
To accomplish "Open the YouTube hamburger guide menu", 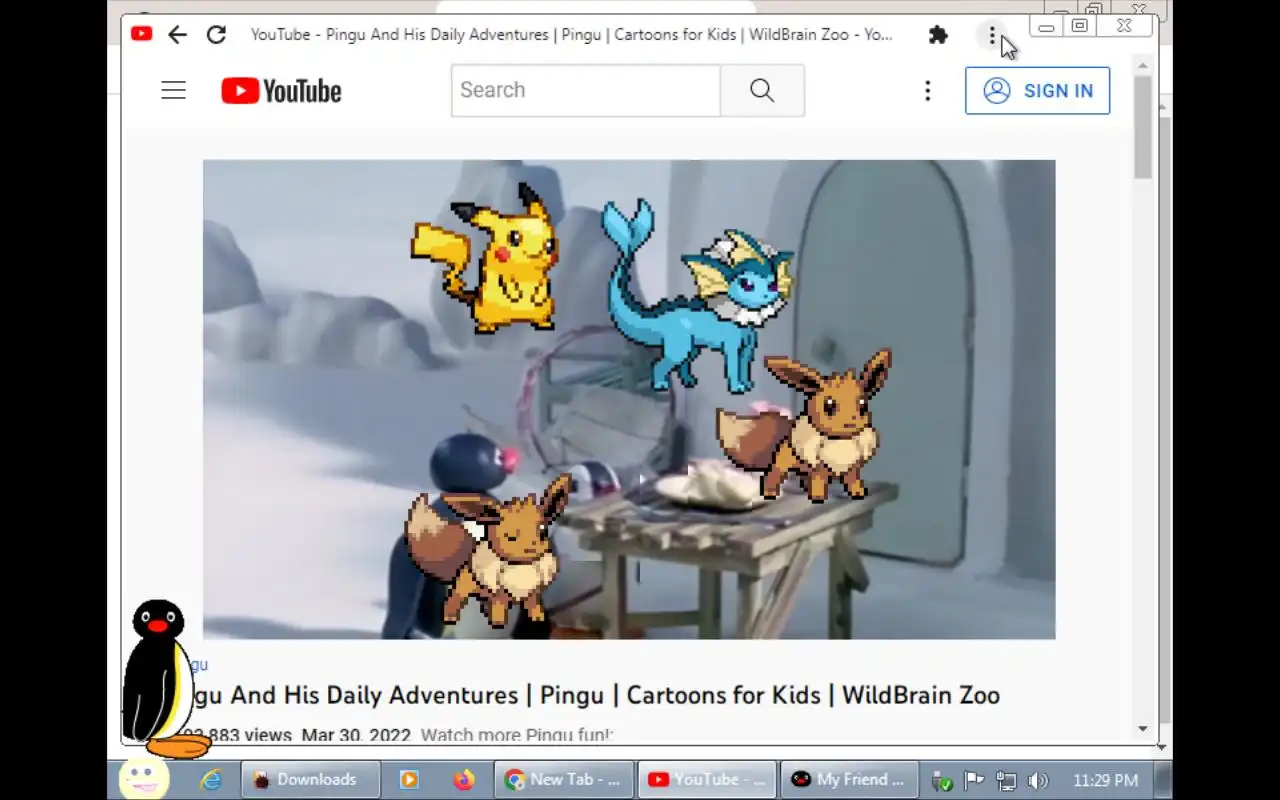I will click(174, 91).
